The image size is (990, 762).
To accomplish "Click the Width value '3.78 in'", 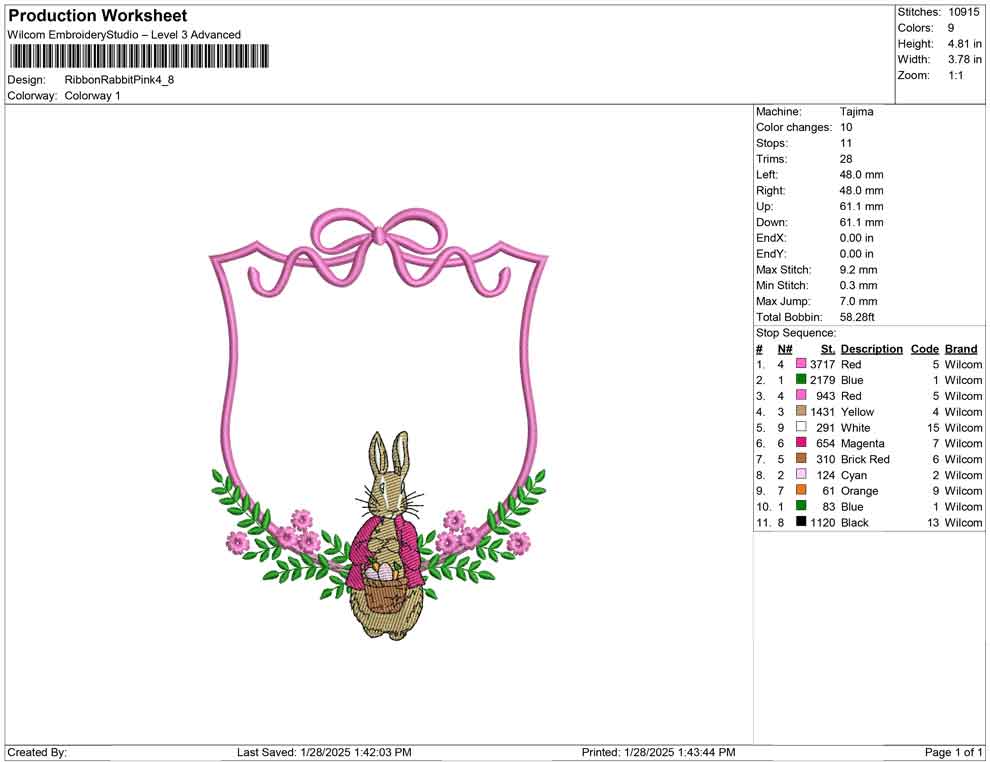I will click(965, 59).
